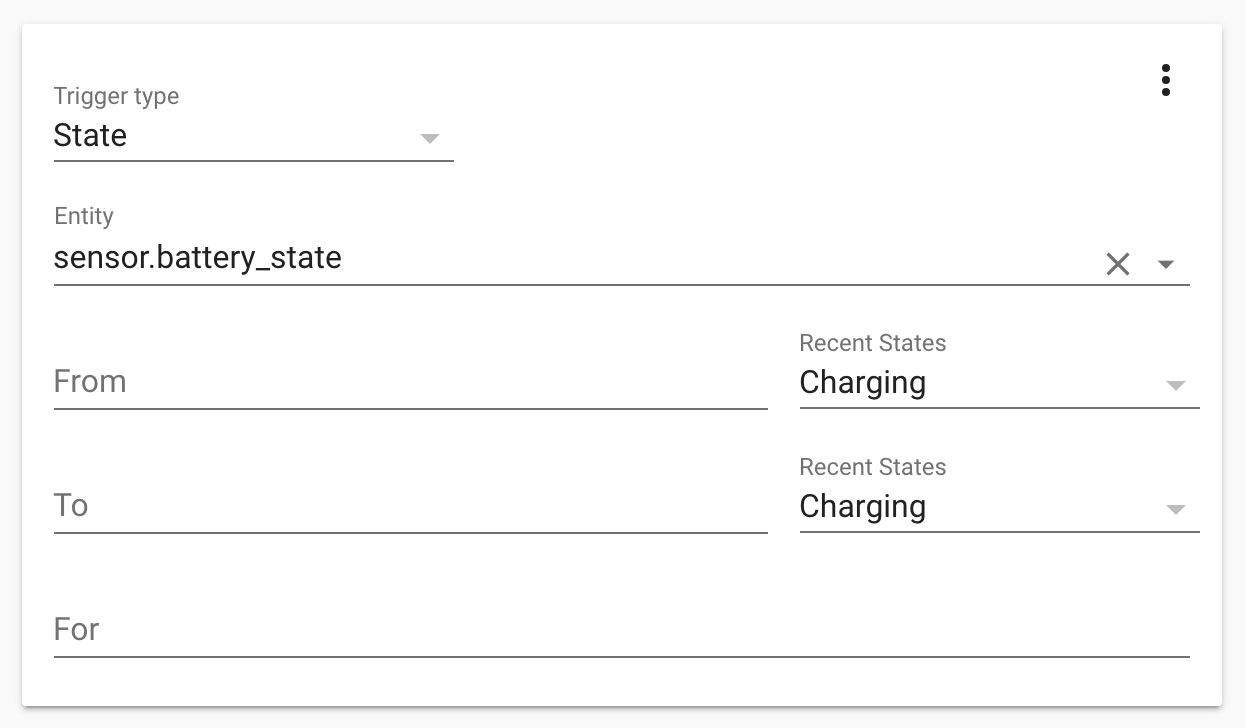This screenshot has height=728, width=1246.
Task: Select the sensor.battery_state entity text
Action: pos(198,258)
